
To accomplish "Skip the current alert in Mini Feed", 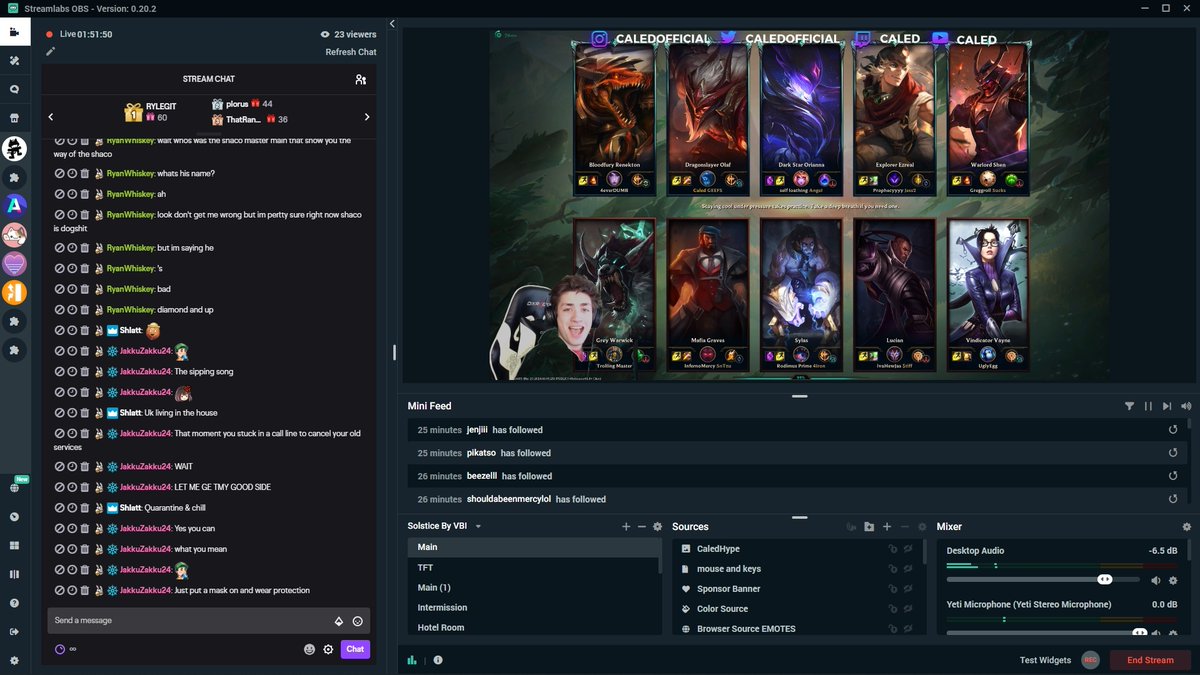I will [x=1167, y=406].
